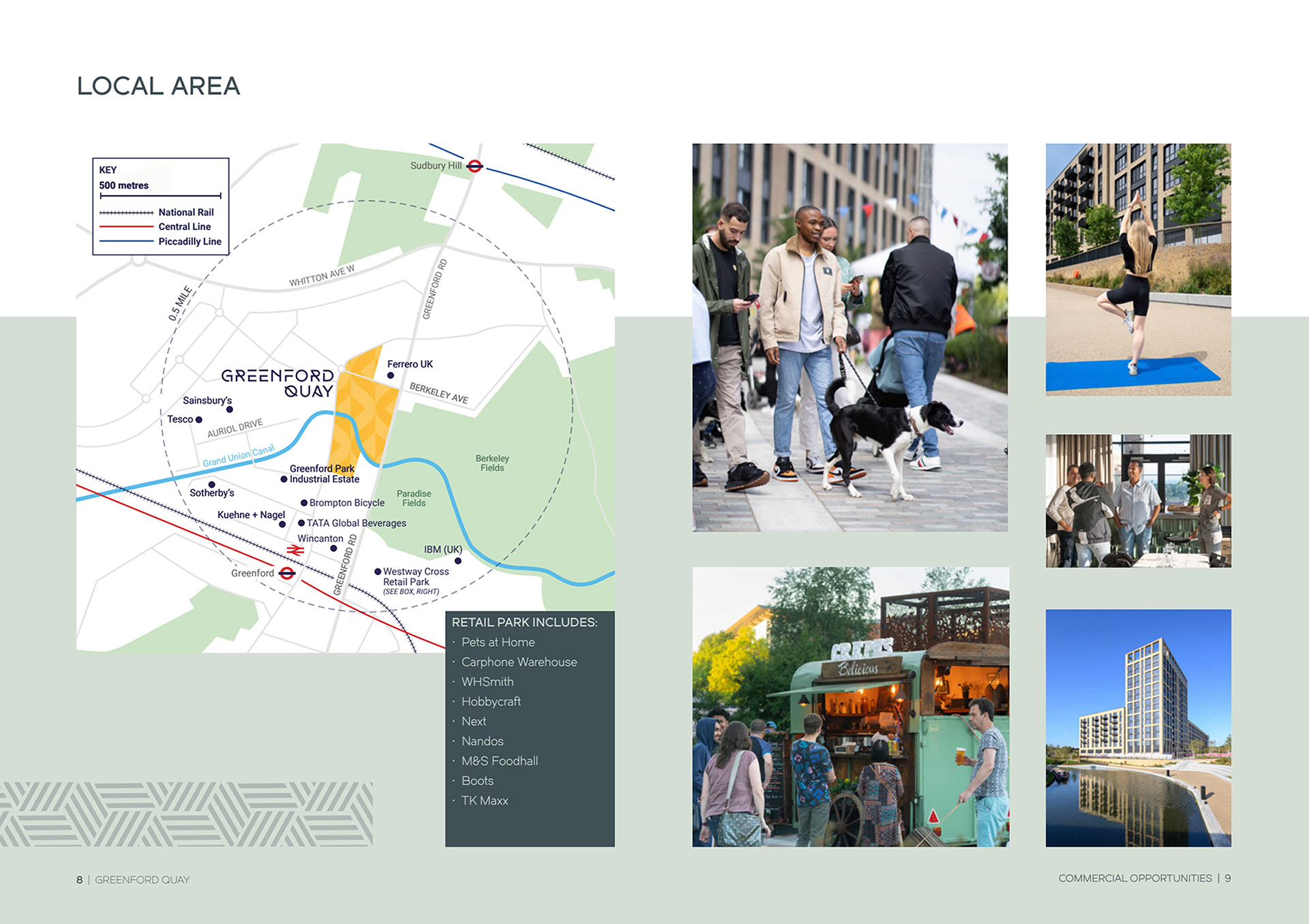This screenshot has width=1309, height=924.
Task: Click the LOCAL AREA page heading
Action: (158, 86)
